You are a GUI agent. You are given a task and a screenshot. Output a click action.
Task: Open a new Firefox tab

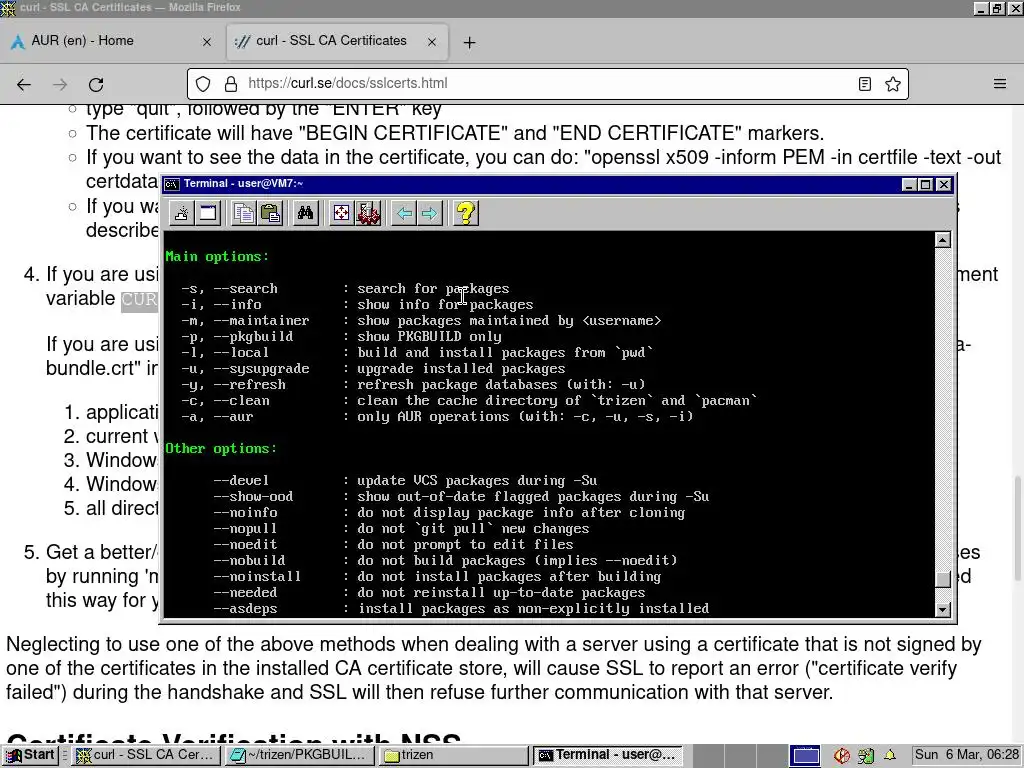pos(469,42)
